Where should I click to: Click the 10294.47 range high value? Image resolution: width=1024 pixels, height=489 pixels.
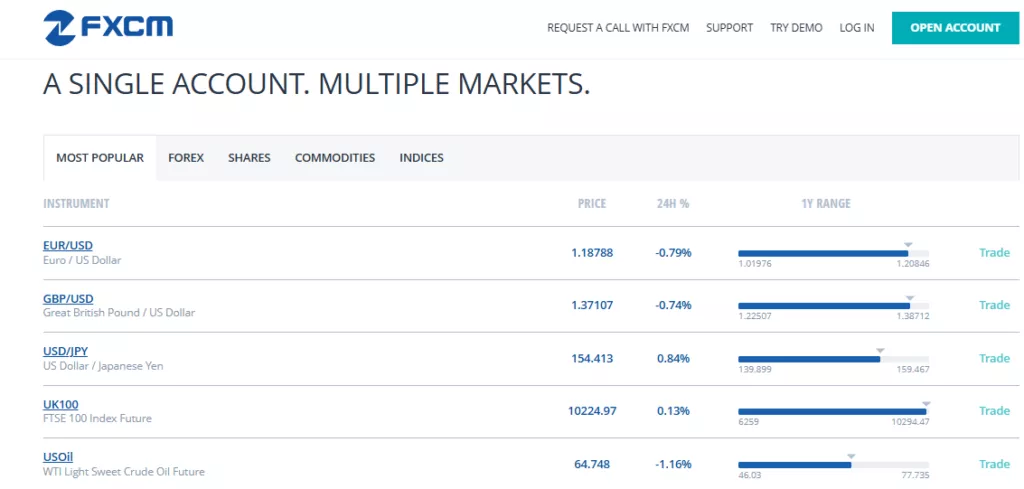[x=910, y=422]
